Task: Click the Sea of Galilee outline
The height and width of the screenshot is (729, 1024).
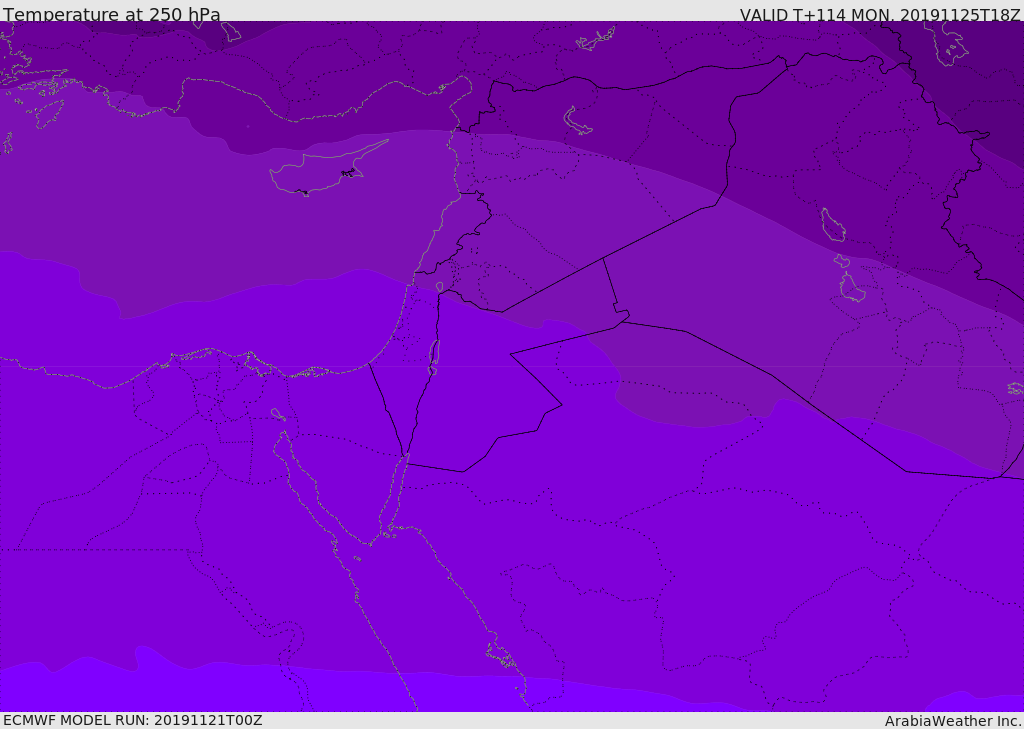Action: [x=440, y=287]
